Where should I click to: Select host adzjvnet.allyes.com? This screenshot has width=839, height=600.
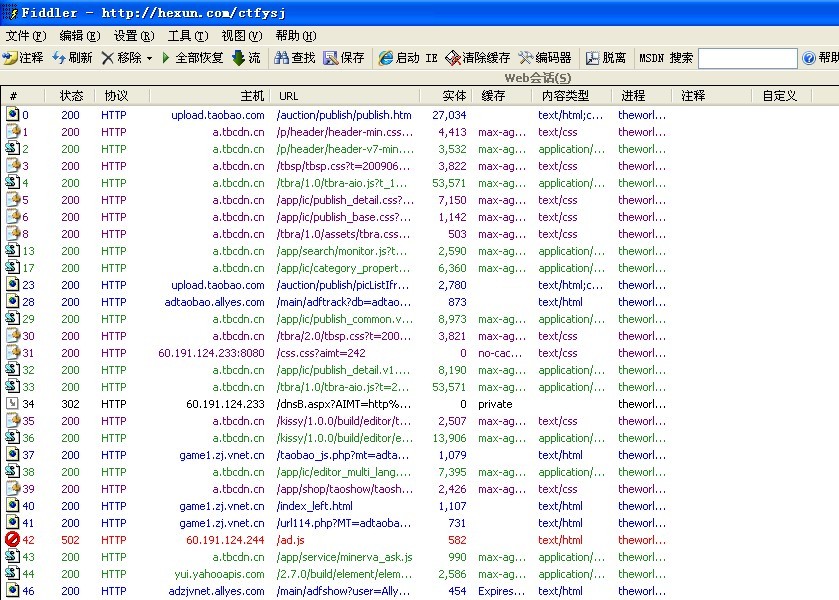click(217, 591)
